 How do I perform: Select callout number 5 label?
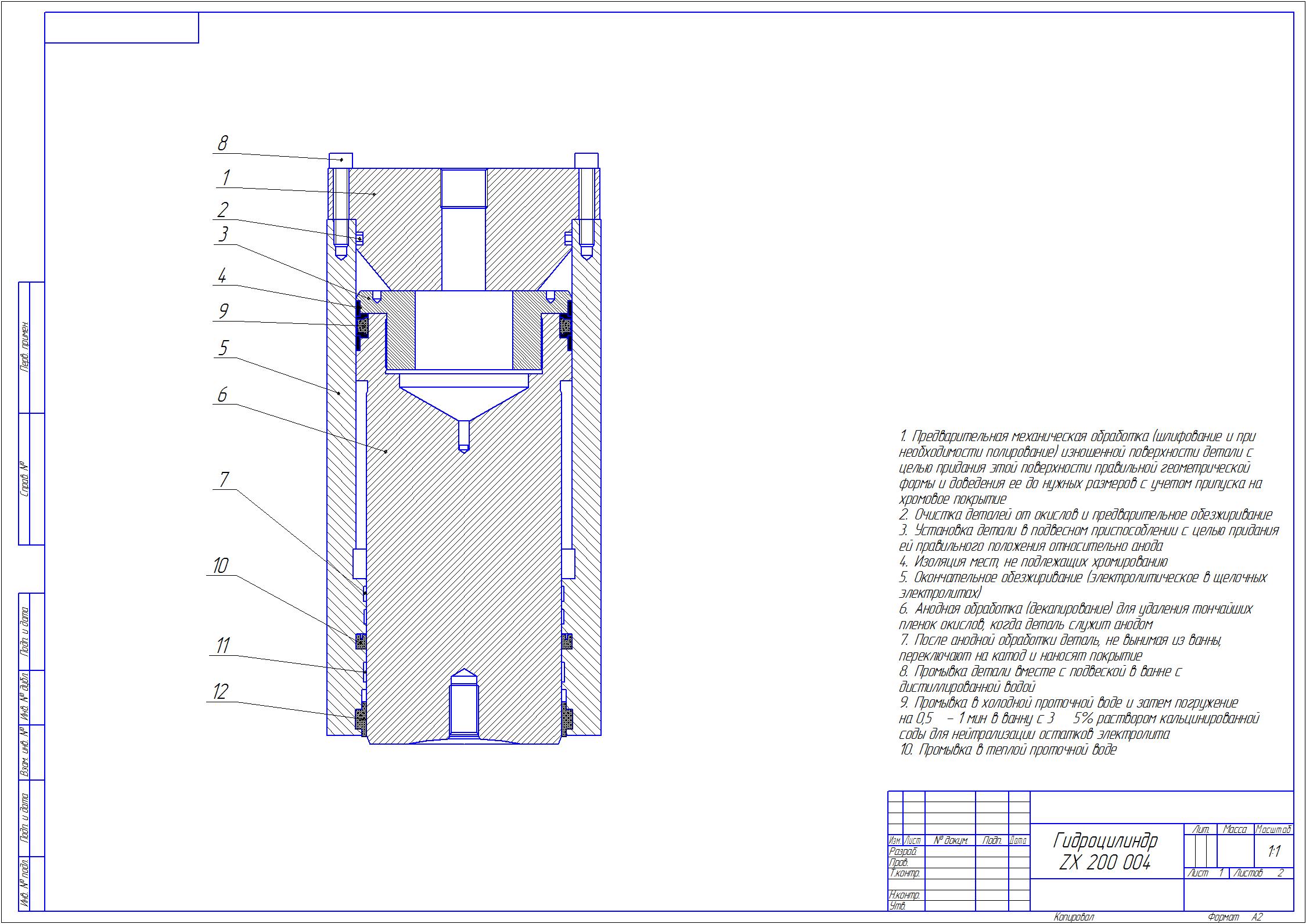tap(223, 348)
